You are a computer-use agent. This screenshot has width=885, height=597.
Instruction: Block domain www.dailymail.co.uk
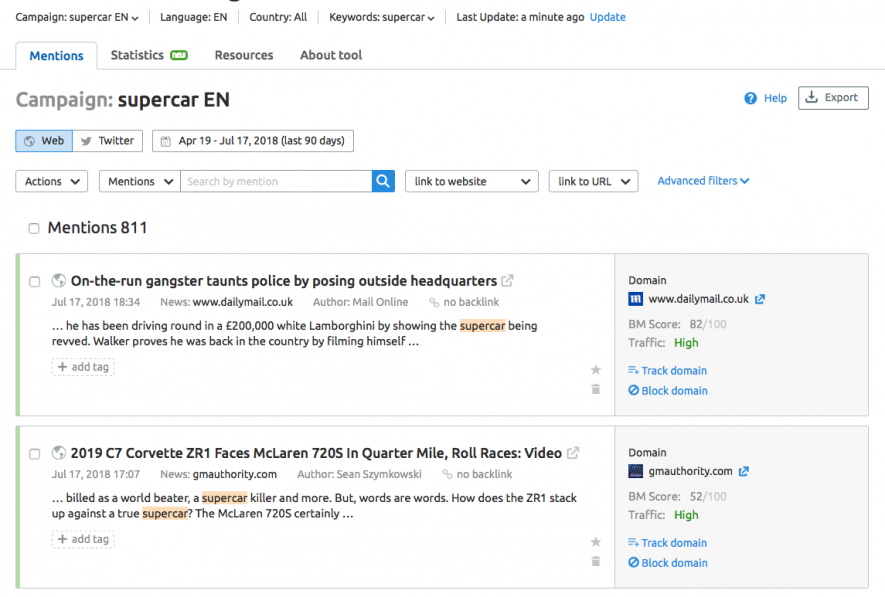click(668, 390)
